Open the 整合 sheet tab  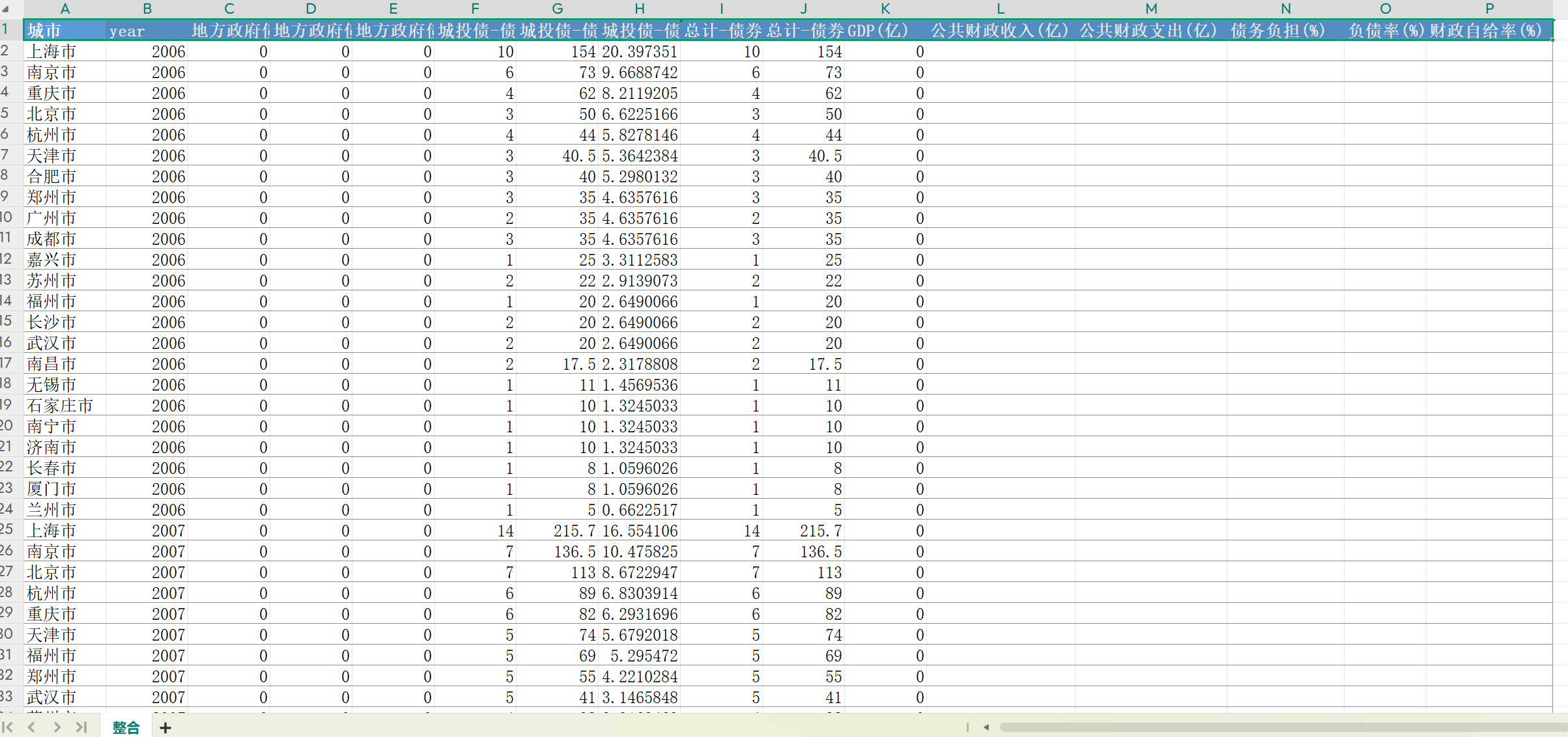(x=126, y=728)
